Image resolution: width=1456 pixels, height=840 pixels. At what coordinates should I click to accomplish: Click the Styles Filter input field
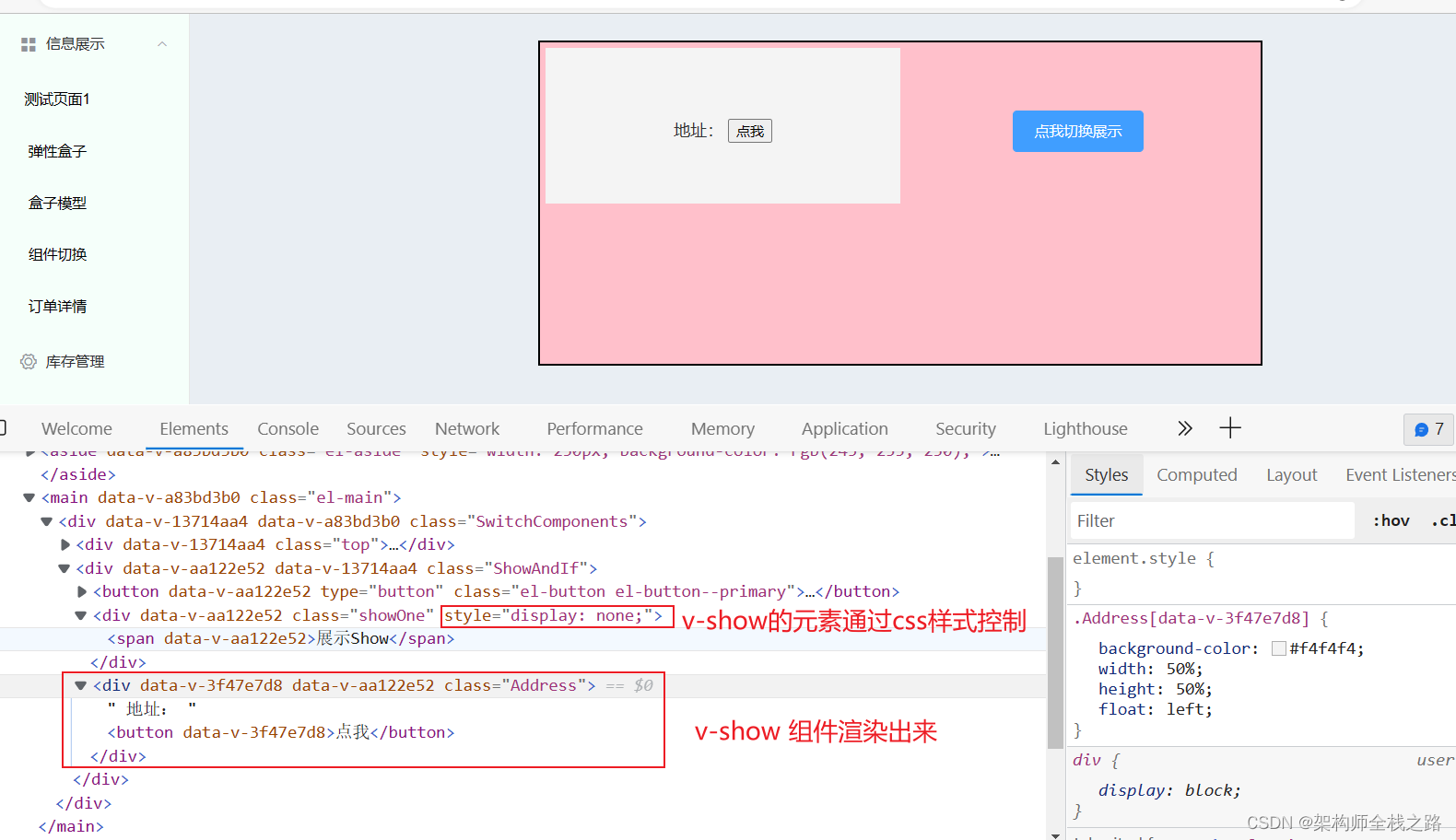[x=1212, y=521]
